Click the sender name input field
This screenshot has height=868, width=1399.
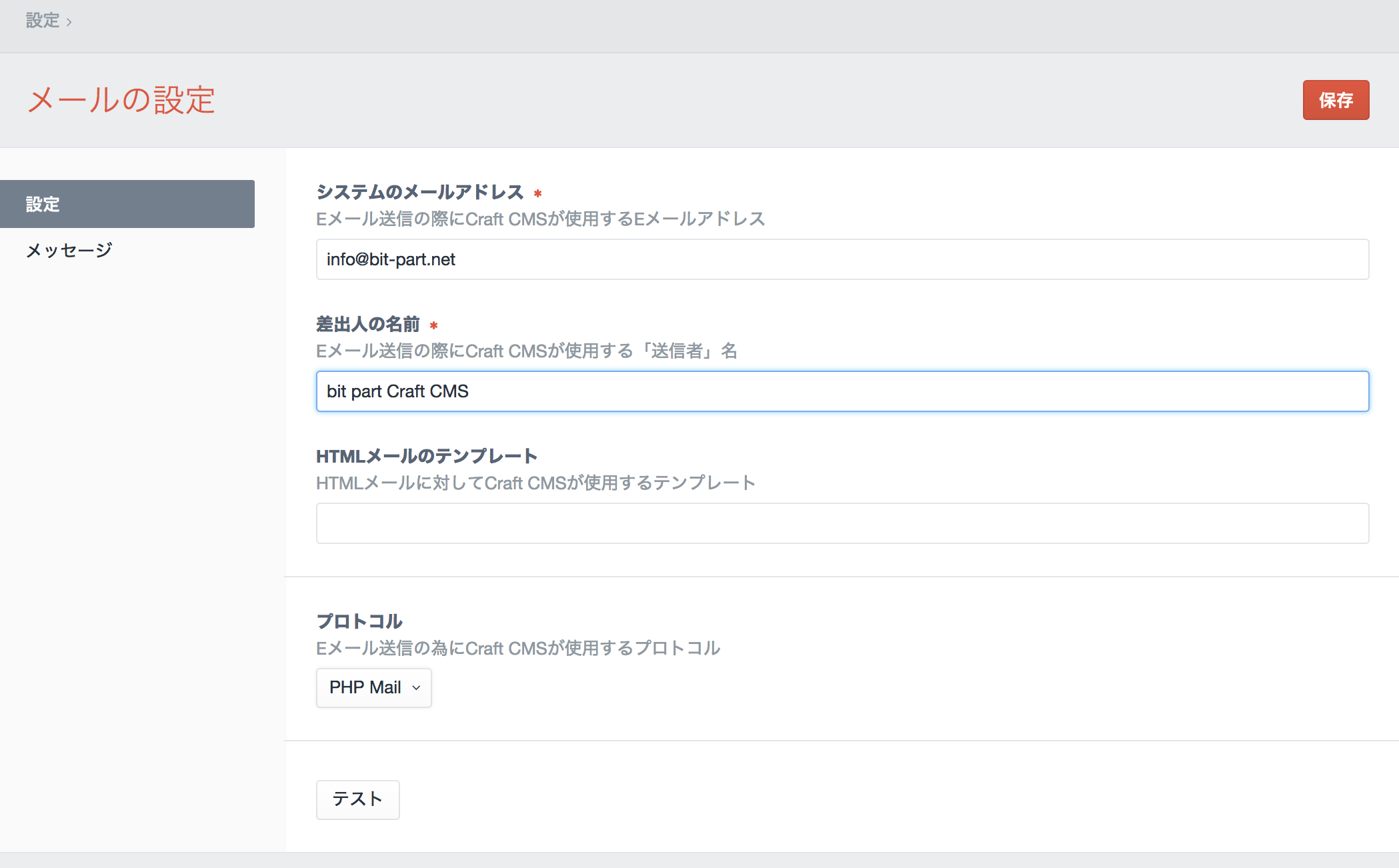click(x=842, y=391)
